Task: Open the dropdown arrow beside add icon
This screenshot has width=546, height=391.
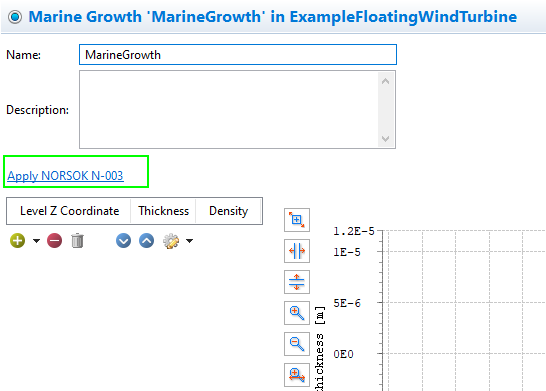Action: tap(36, 241)
